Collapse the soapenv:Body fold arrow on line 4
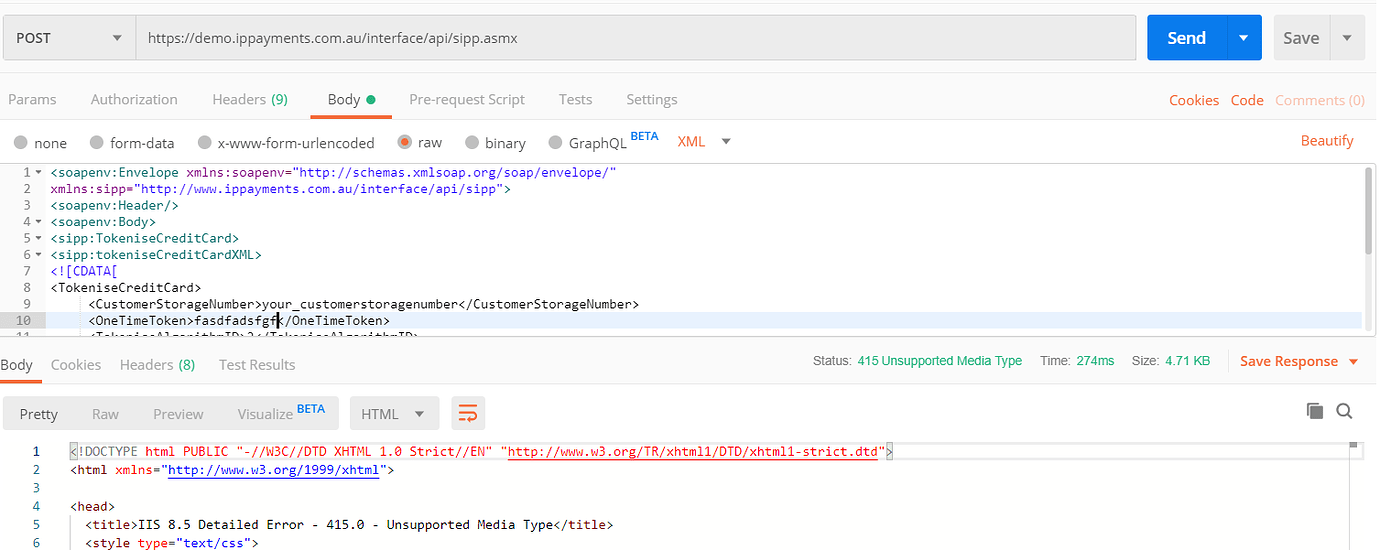The width and height of the screenshot is (1380, 550). 38,222
